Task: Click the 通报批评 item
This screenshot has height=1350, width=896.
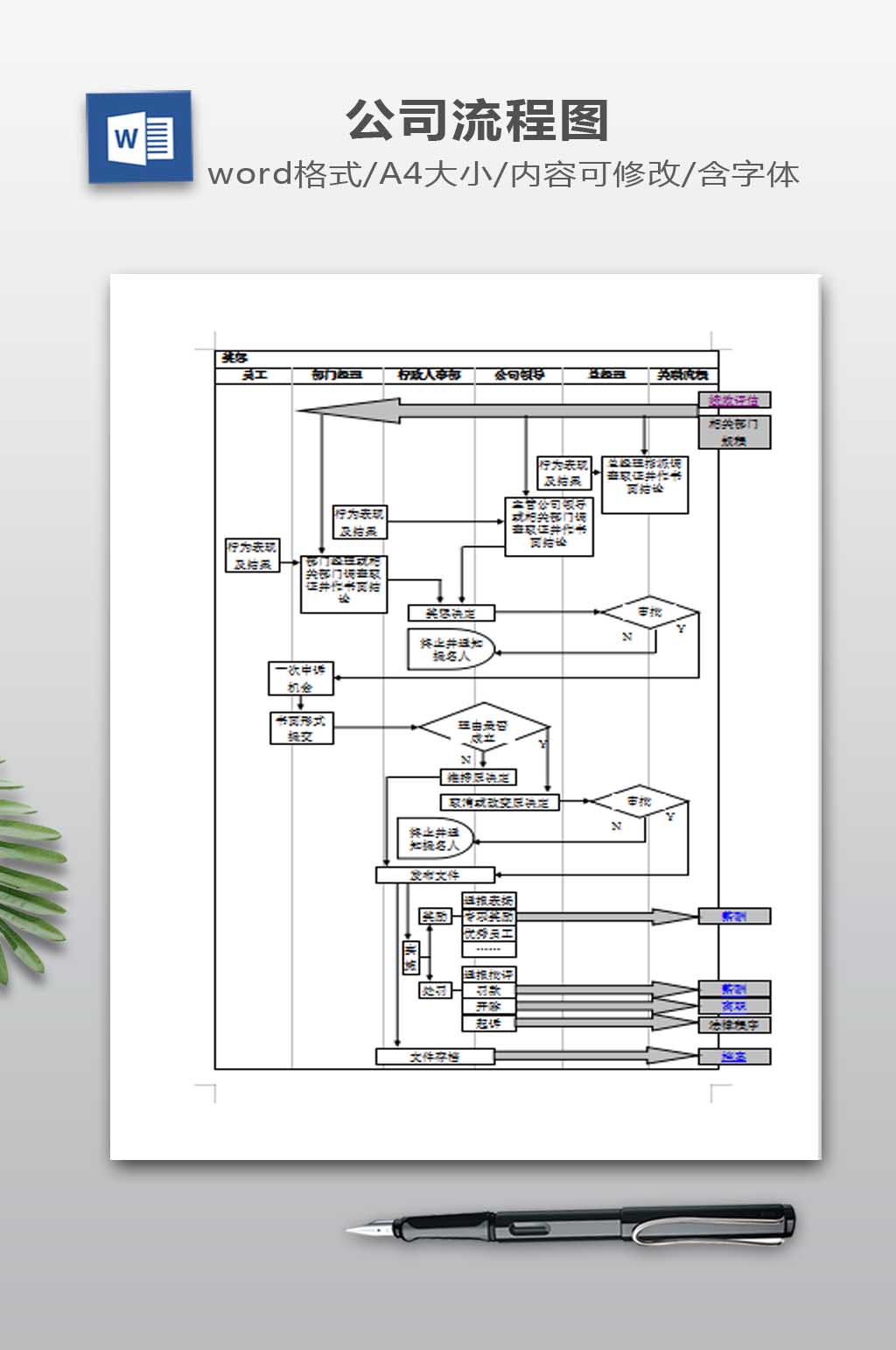Action: click(489, 974)
